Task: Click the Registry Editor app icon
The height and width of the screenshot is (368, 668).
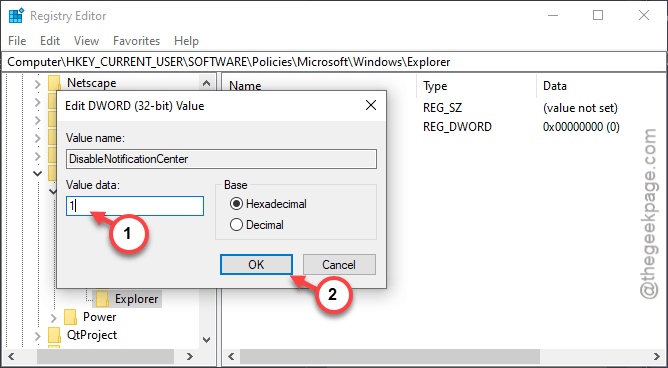Action: click(x=16, y=16)
